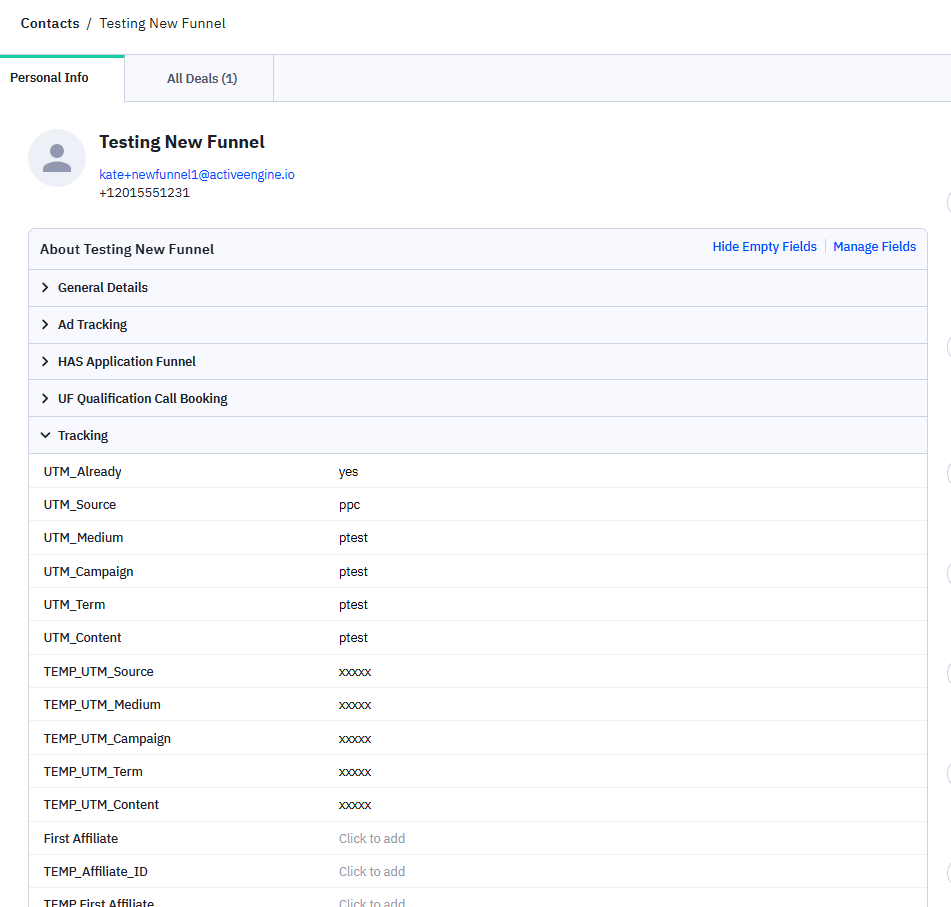The width and height of the screenshot is (951, 907).
Task: Expand the General Details section
Action: pyautogui.click(x=103, y=287)
